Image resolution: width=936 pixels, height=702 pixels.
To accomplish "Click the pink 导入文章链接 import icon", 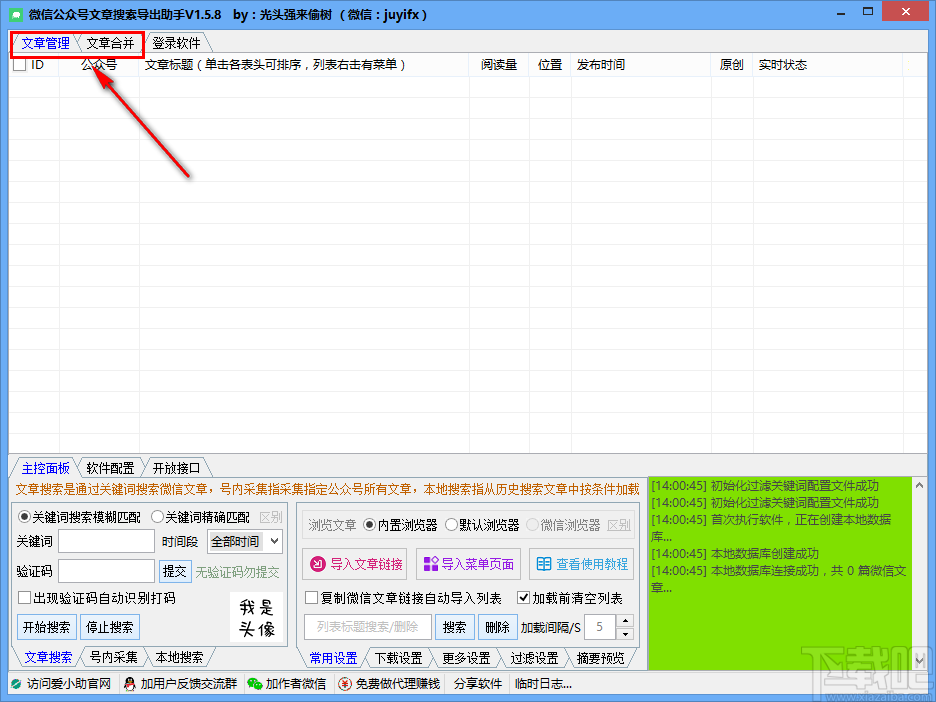I will 318,564.
